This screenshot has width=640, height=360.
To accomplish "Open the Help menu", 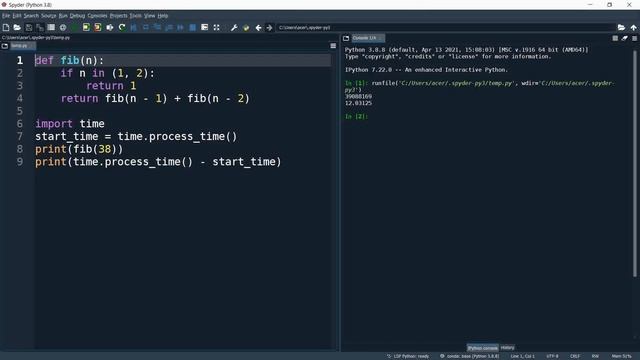I will pyautogui.click(x=162, y=16).
